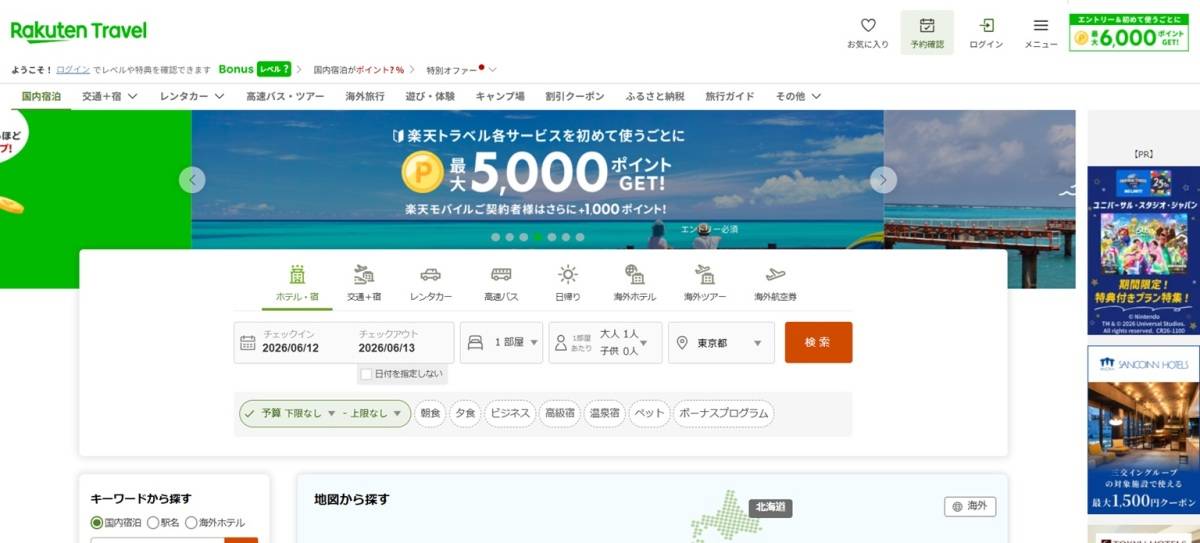This screenshot has height=543, width=1200.
Task: Click the globe 海外 map button
Action: pos(970,506)
